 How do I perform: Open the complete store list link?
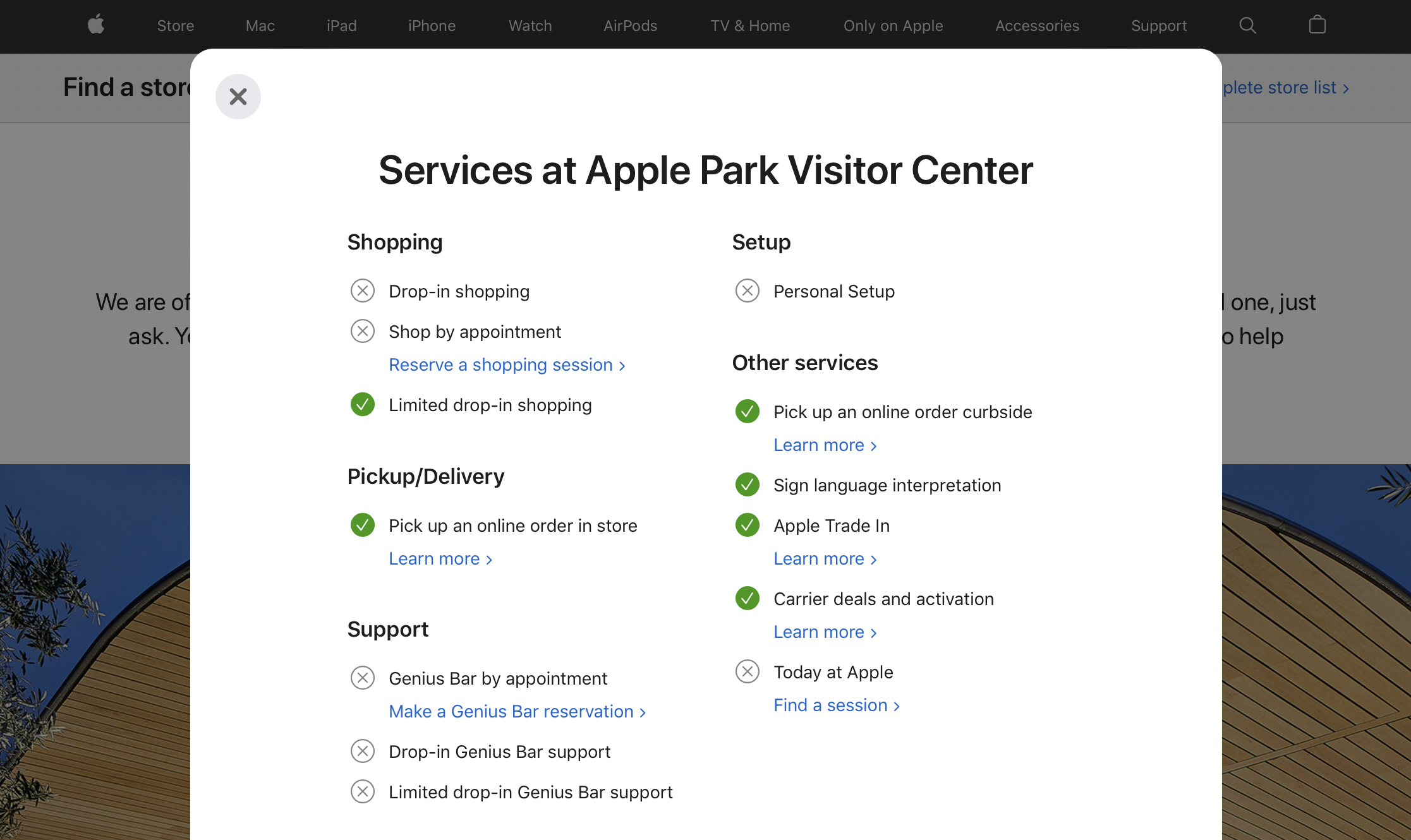tap(1285, 88)
